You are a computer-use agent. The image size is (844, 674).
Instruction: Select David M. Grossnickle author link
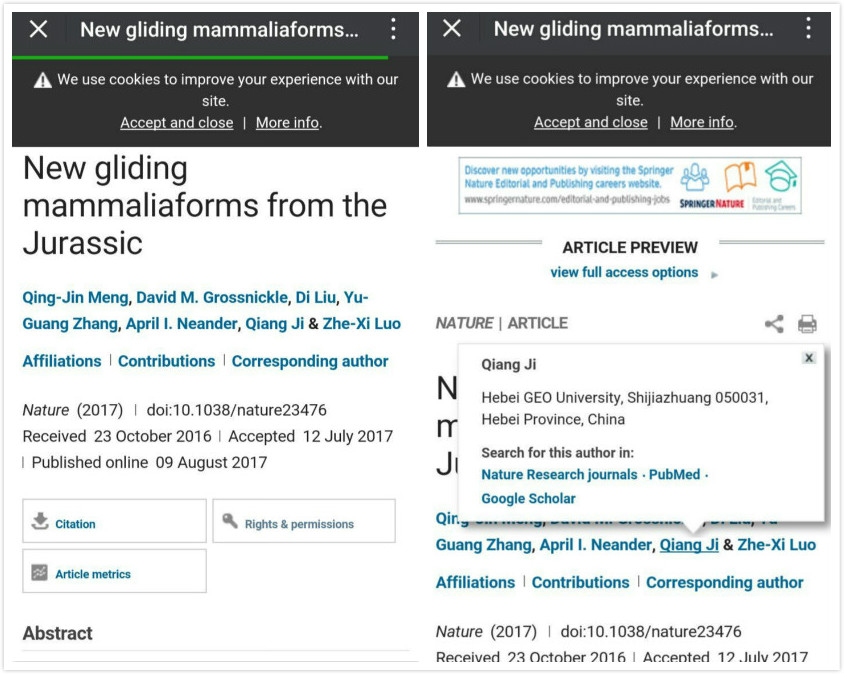click(211, 297)
